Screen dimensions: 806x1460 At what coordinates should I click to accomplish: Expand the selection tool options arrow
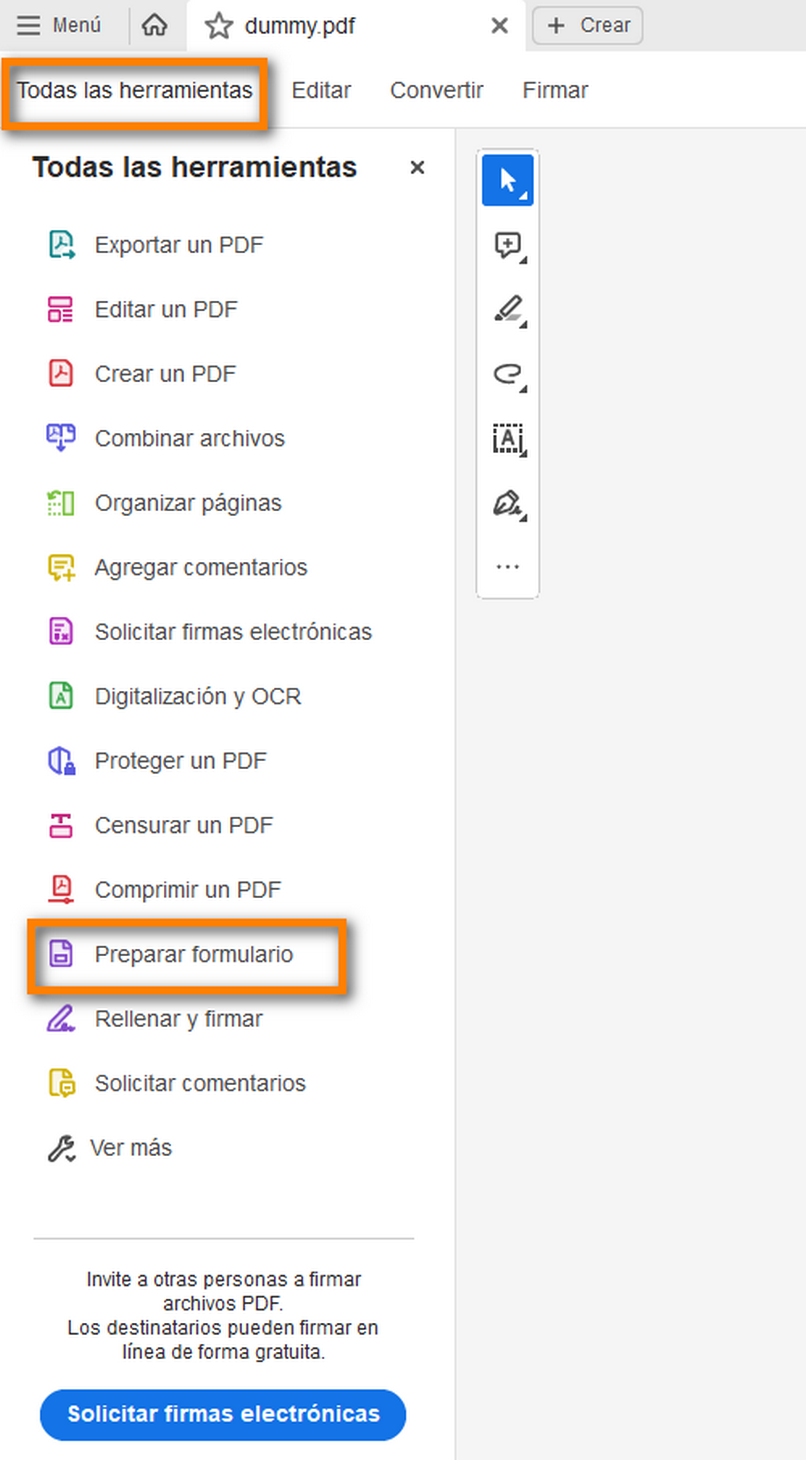(x=522, y=195)
